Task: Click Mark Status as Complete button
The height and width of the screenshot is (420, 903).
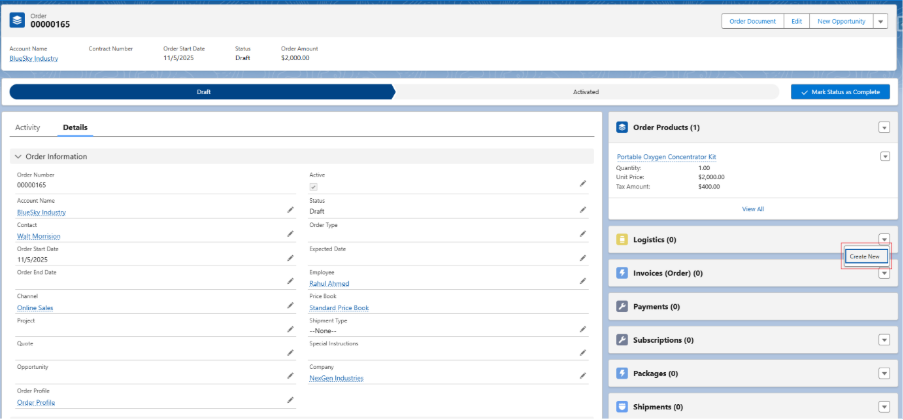Action: point(839,92)
